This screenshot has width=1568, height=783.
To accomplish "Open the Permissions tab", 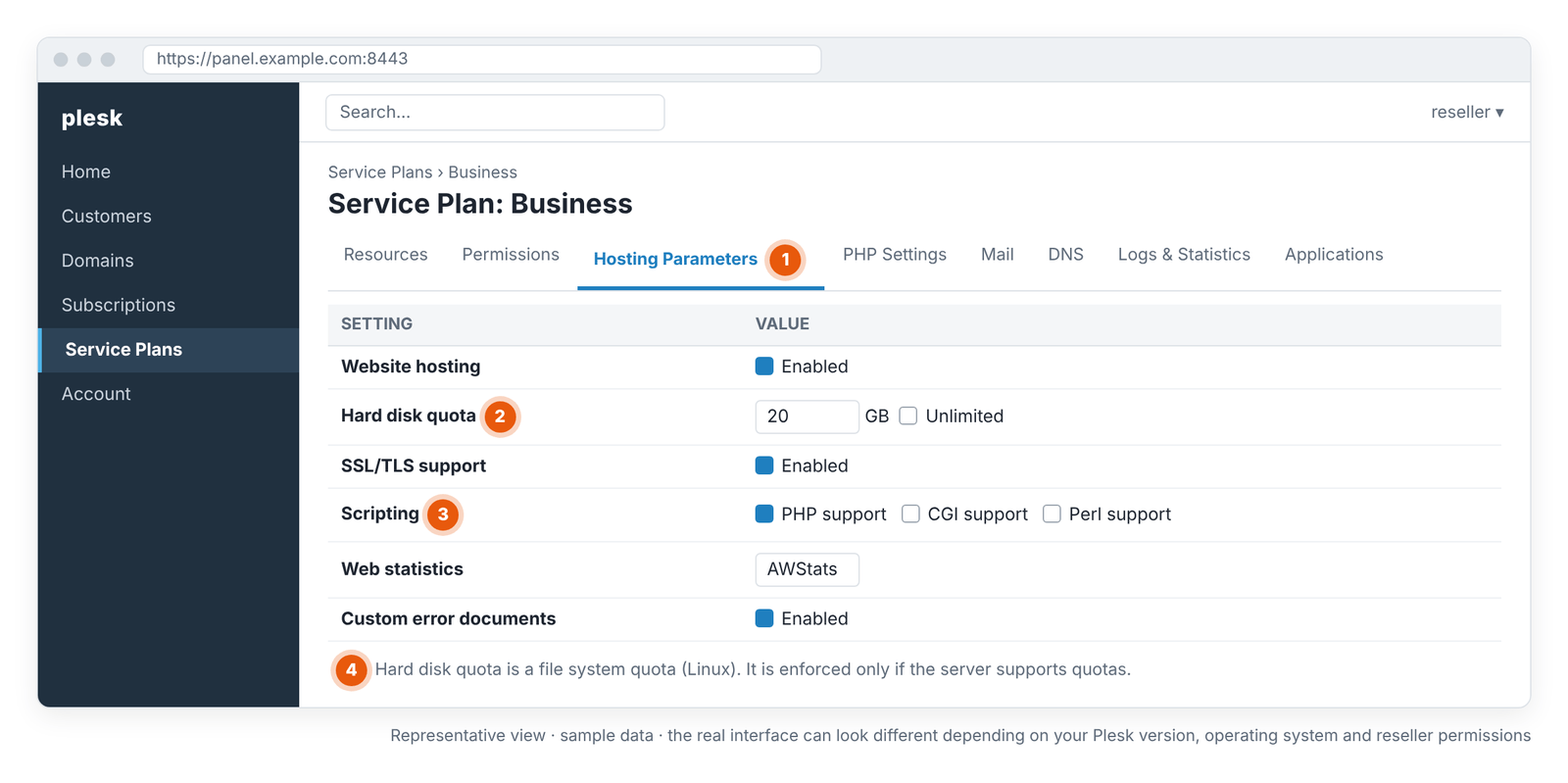I will [x=511, y=255].
